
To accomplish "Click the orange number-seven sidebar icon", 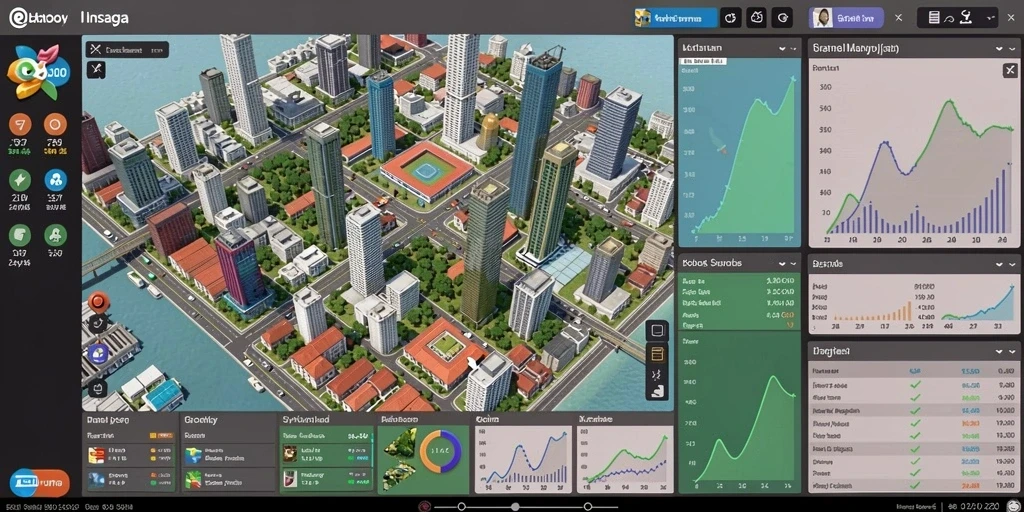I will coord(20,124).
